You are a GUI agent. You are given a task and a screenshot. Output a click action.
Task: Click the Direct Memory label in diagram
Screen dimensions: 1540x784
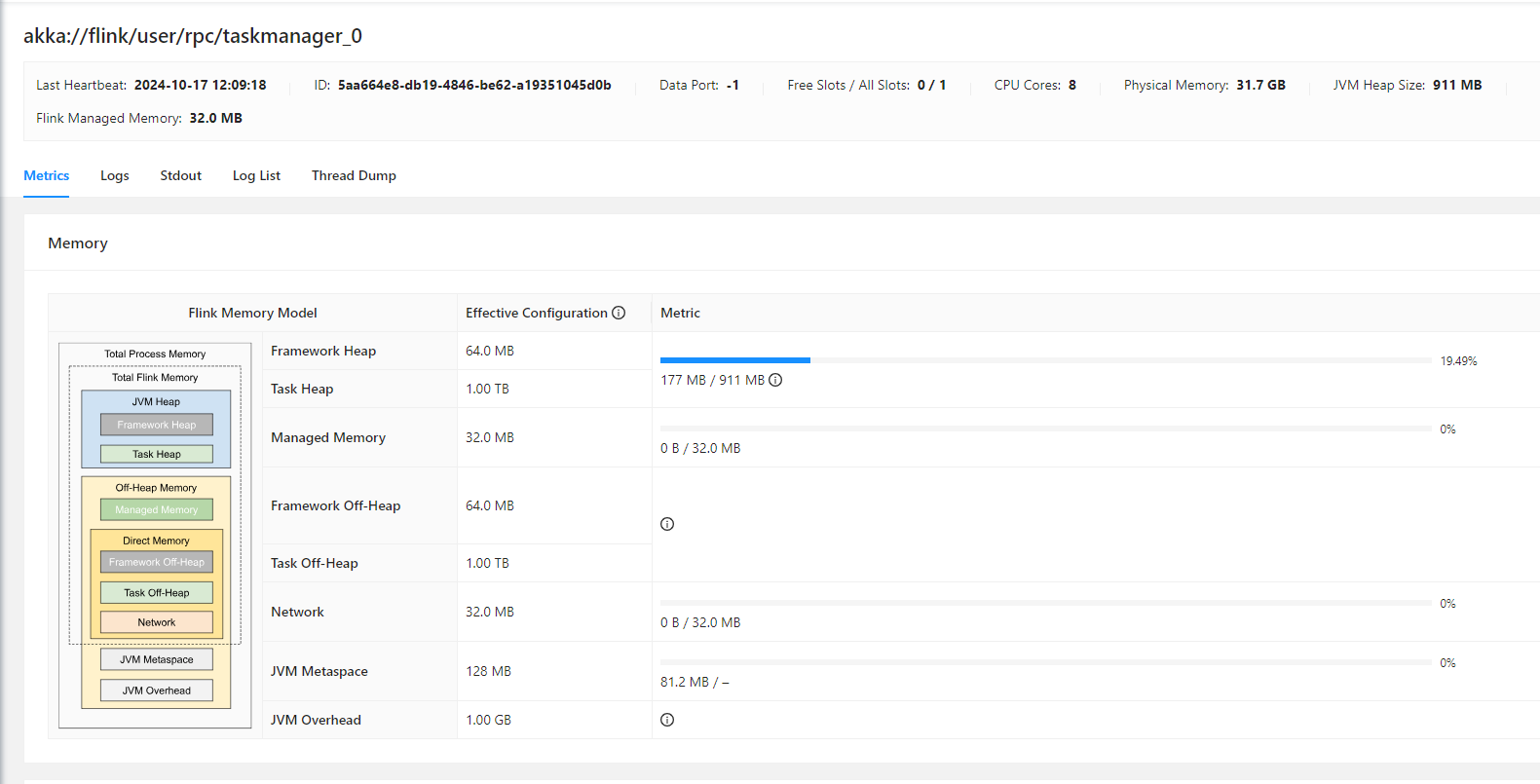click(156, 541)
